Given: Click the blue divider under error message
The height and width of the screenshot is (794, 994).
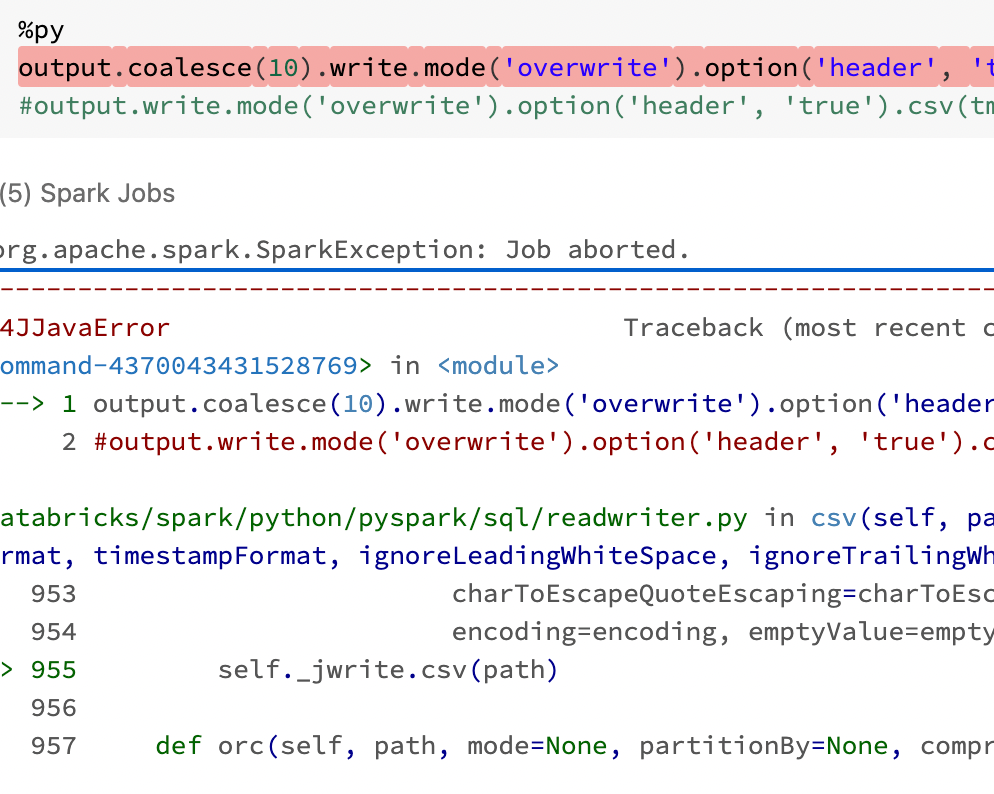Looking at the screenshot, I should click(497, 270).
